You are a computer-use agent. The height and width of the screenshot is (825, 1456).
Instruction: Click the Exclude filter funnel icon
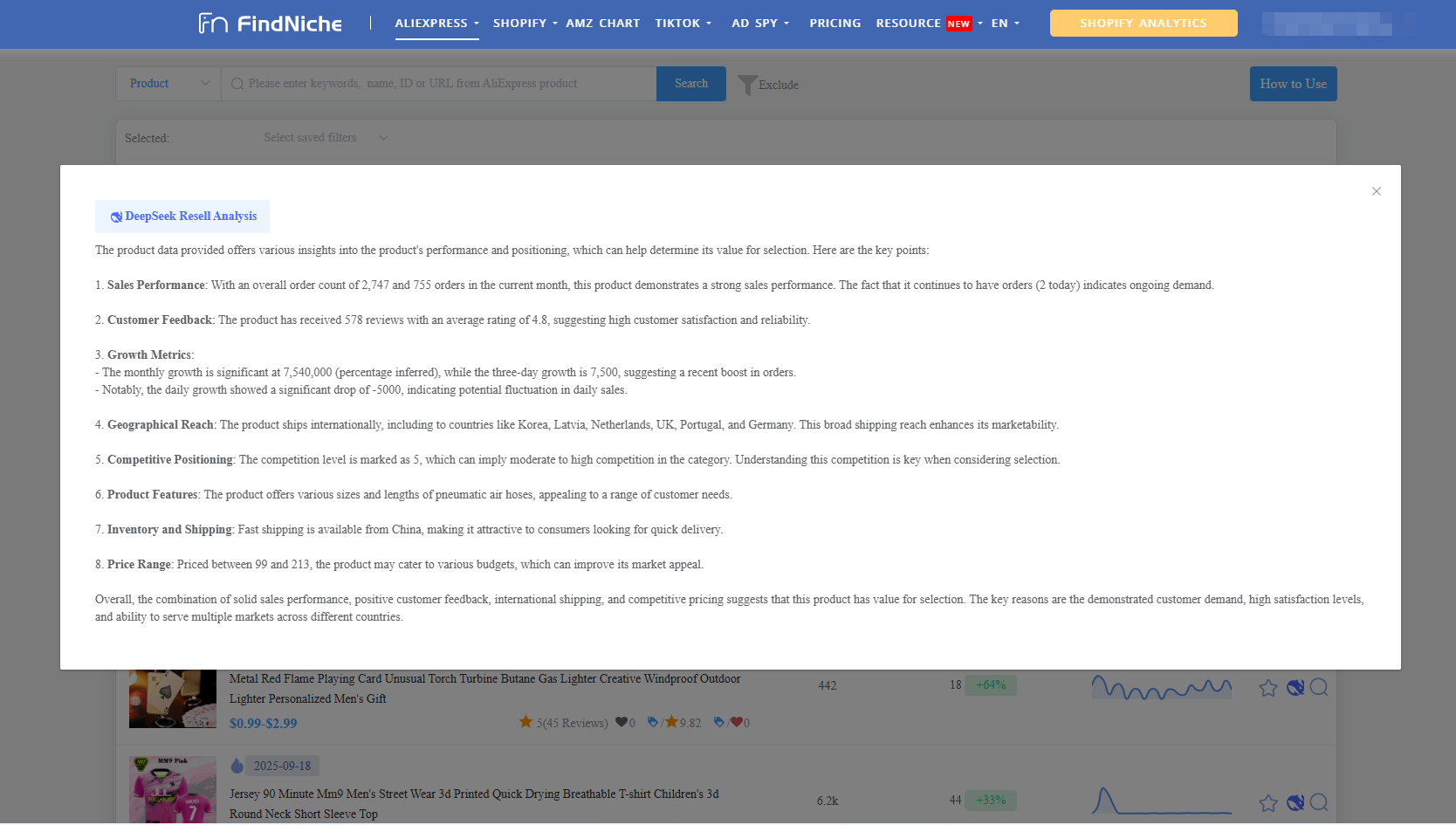(x=748, y=85)
